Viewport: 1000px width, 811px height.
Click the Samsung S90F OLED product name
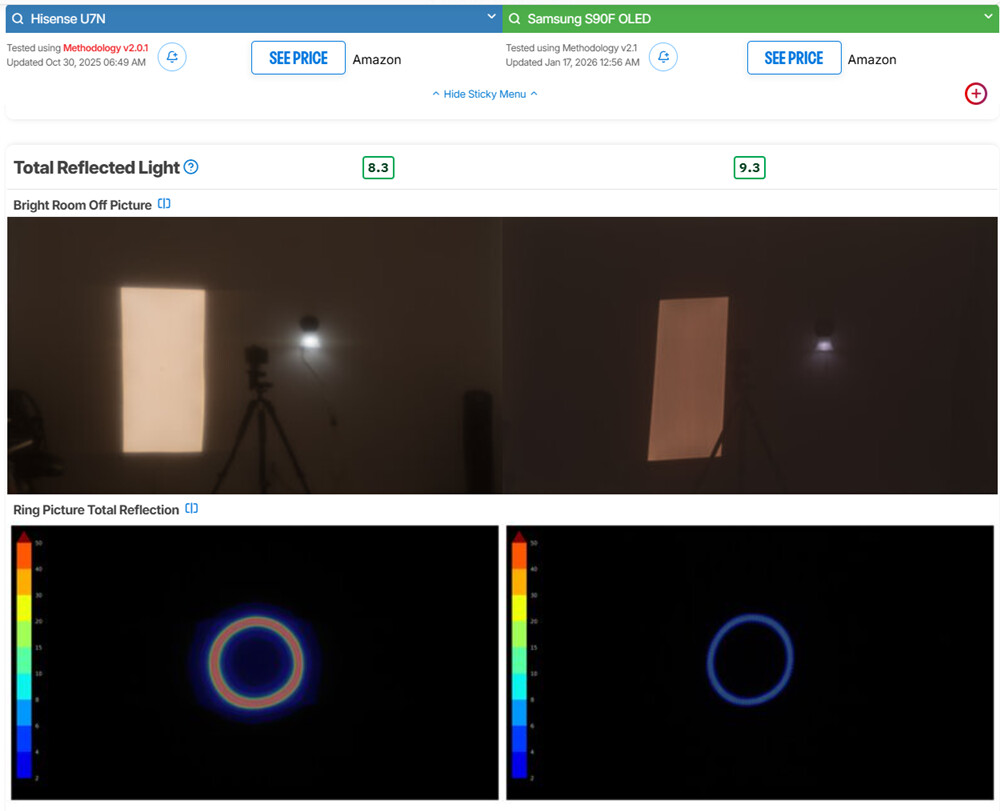coord(589,19)
